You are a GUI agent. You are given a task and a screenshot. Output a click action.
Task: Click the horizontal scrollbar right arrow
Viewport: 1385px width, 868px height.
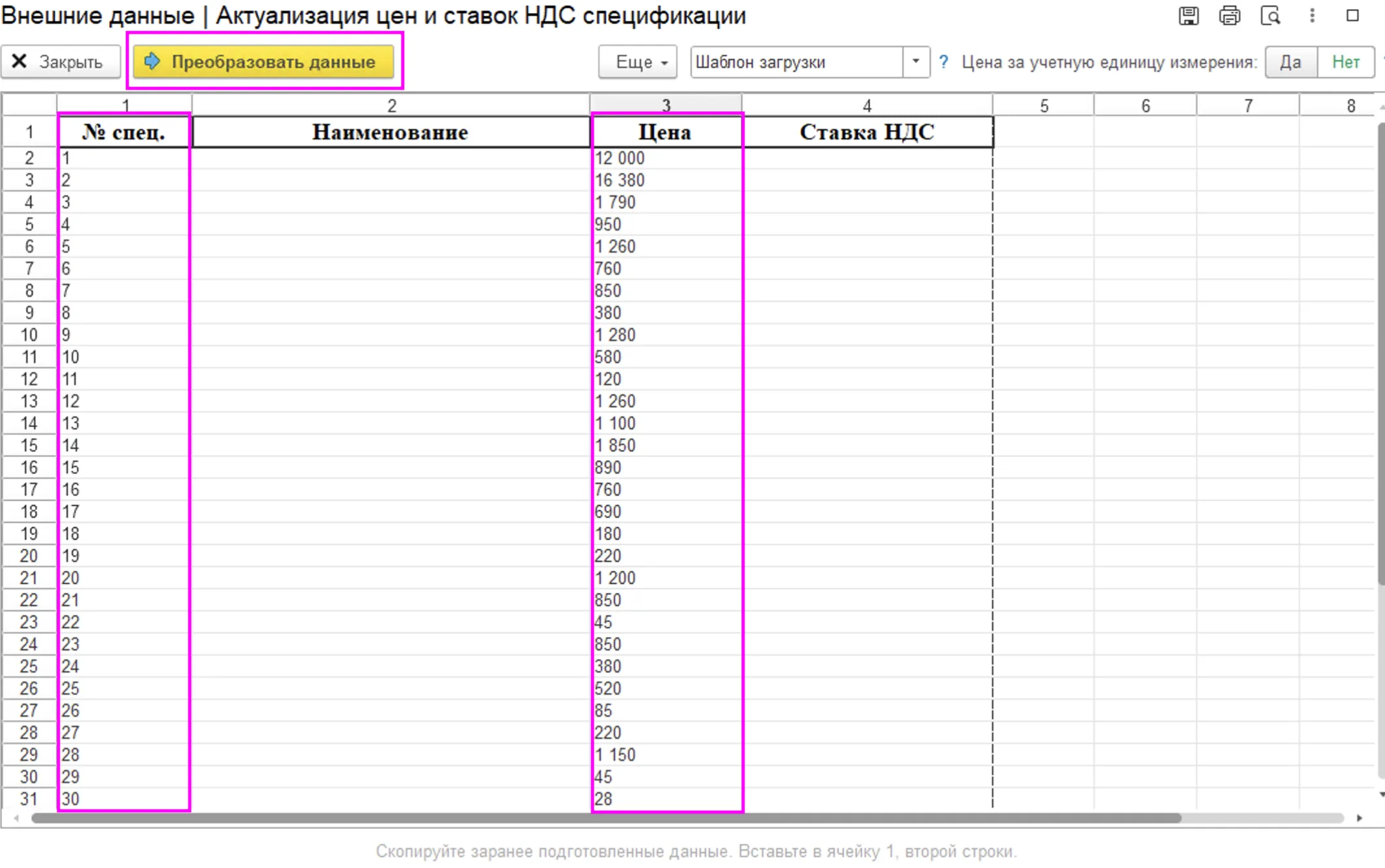1359,818
